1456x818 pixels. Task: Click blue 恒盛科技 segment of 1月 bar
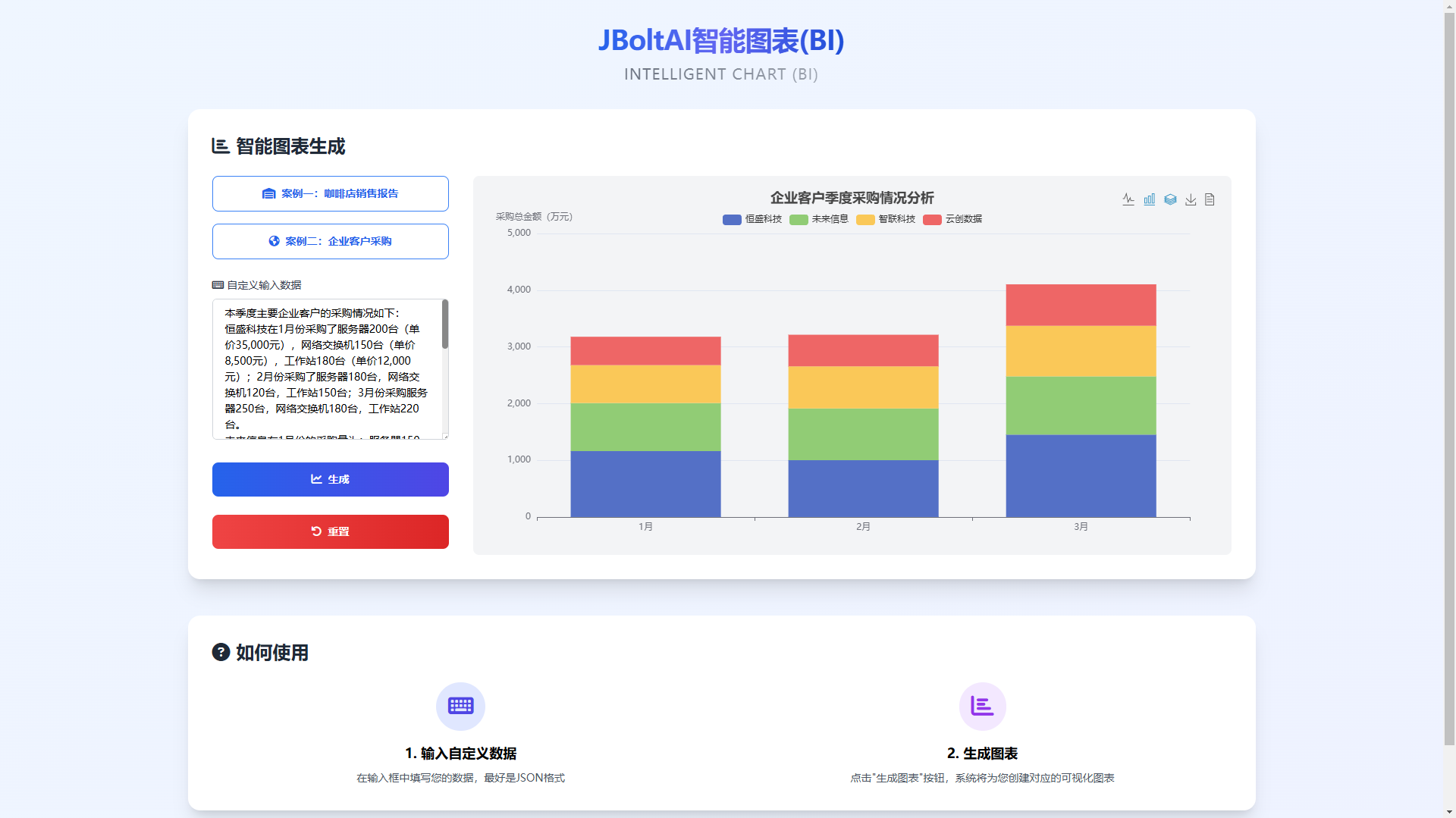(645, 484)
